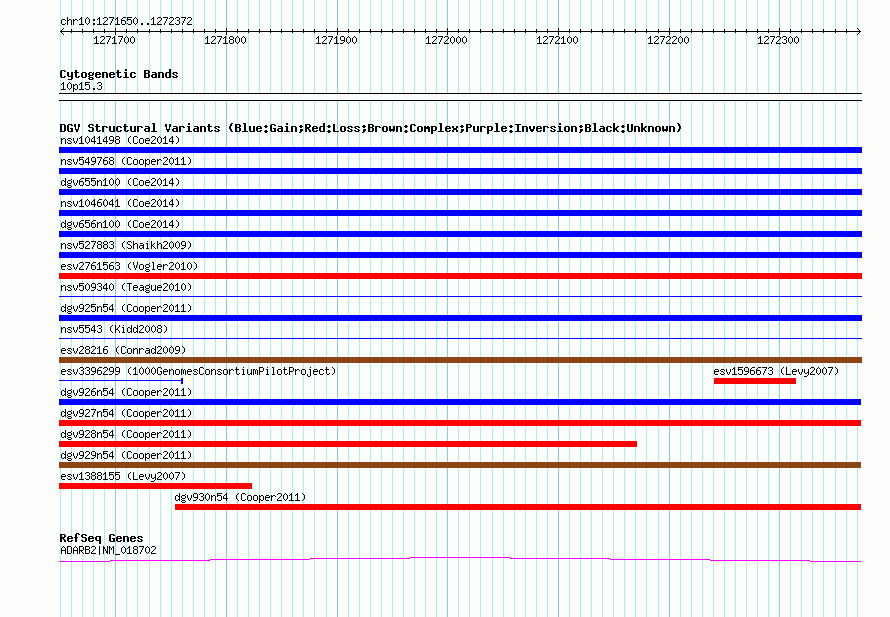Click the 1271700 ruler position
The image size is (890, 617).
coord(115,40)
